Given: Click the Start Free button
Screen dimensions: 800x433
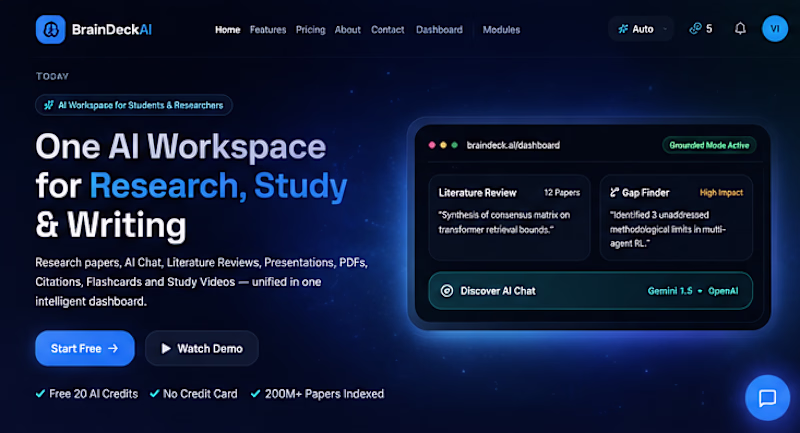Looking at the screenshot, I should 85,348.
